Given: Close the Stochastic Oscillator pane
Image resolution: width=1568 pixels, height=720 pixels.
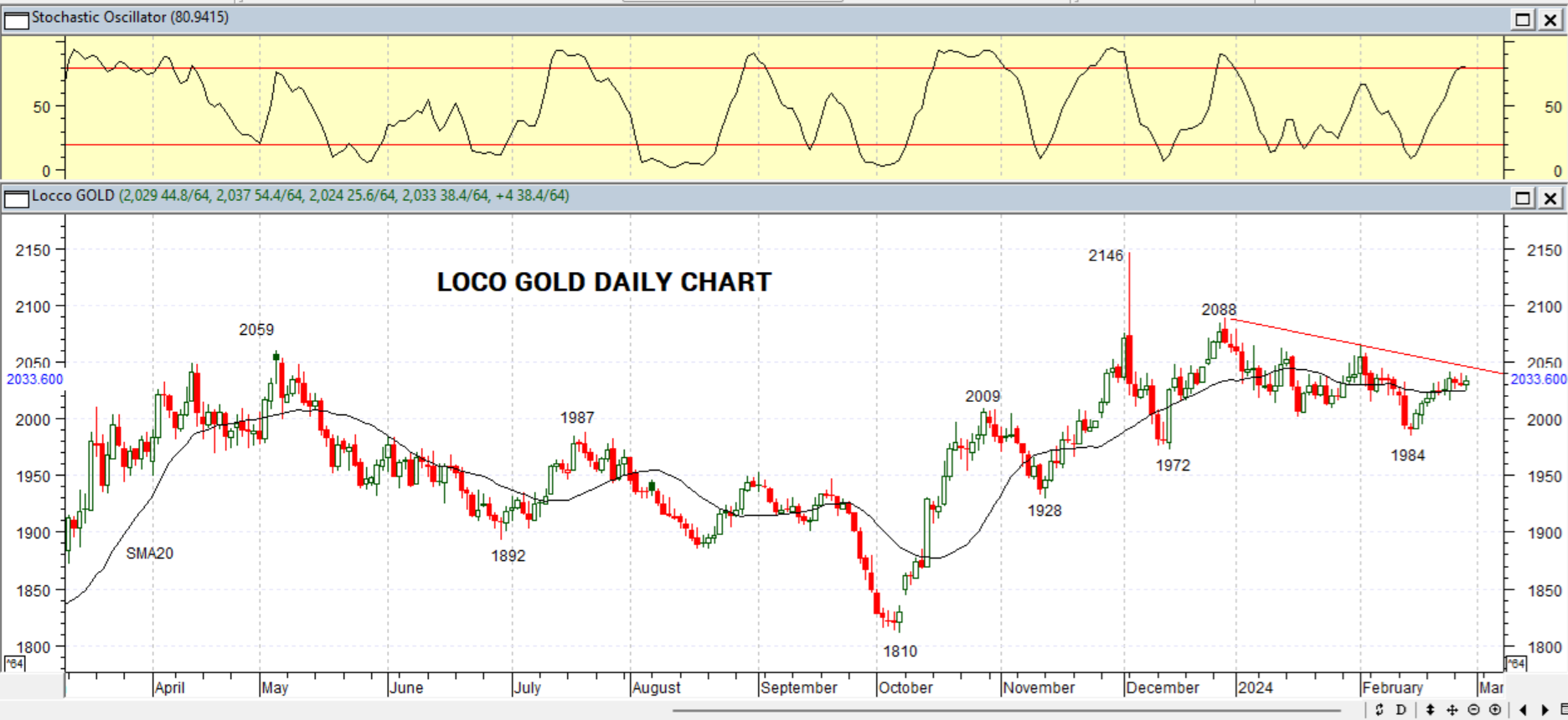Looking at the screenshot, I should pyautogui.click(x=1550, y=19).
